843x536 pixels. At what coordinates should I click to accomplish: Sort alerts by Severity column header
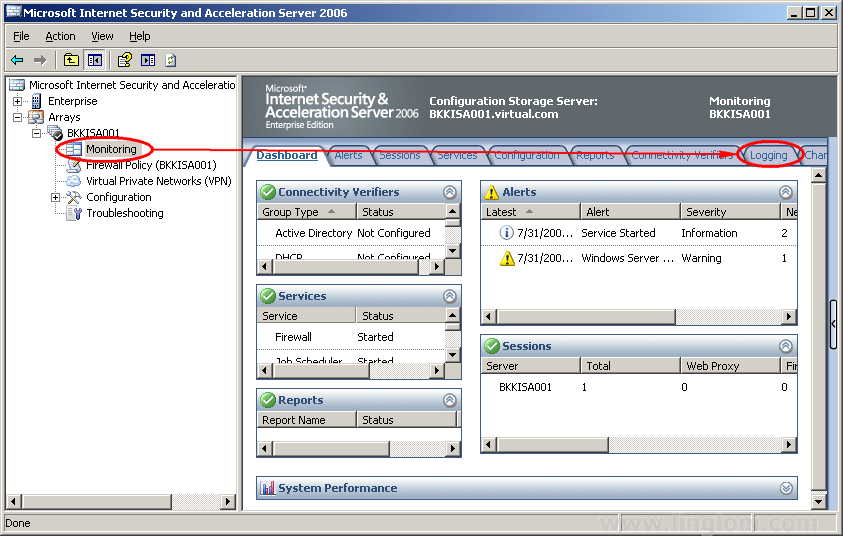[x=731, y=212]
